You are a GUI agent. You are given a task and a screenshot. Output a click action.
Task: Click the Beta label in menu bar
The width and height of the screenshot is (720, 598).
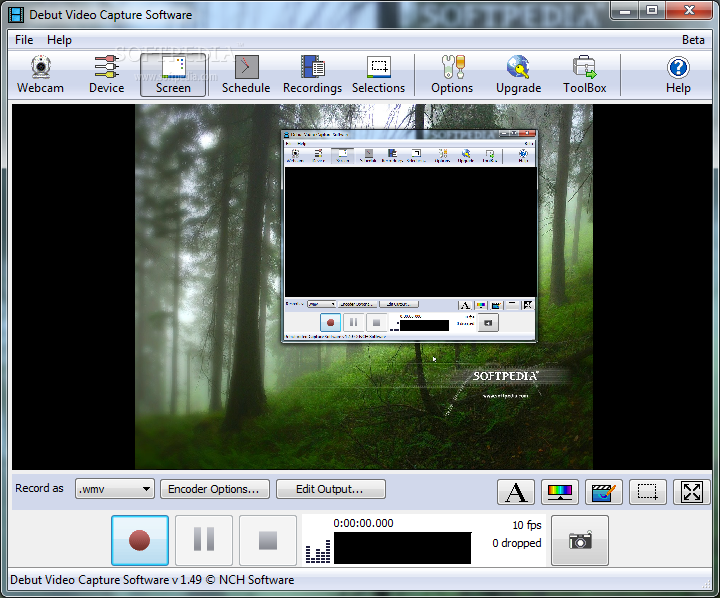(x=693, y=40)
